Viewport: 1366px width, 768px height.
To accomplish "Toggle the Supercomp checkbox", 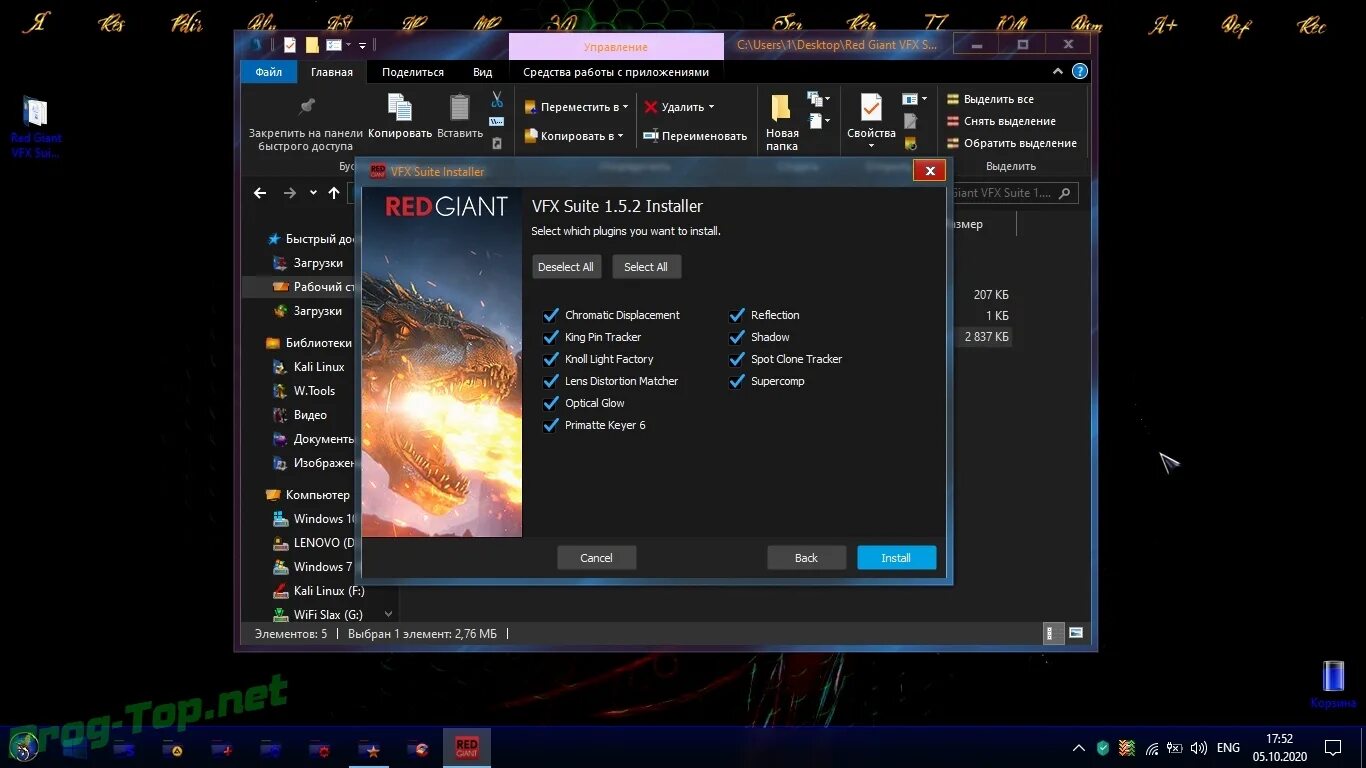I will [737, 381].
